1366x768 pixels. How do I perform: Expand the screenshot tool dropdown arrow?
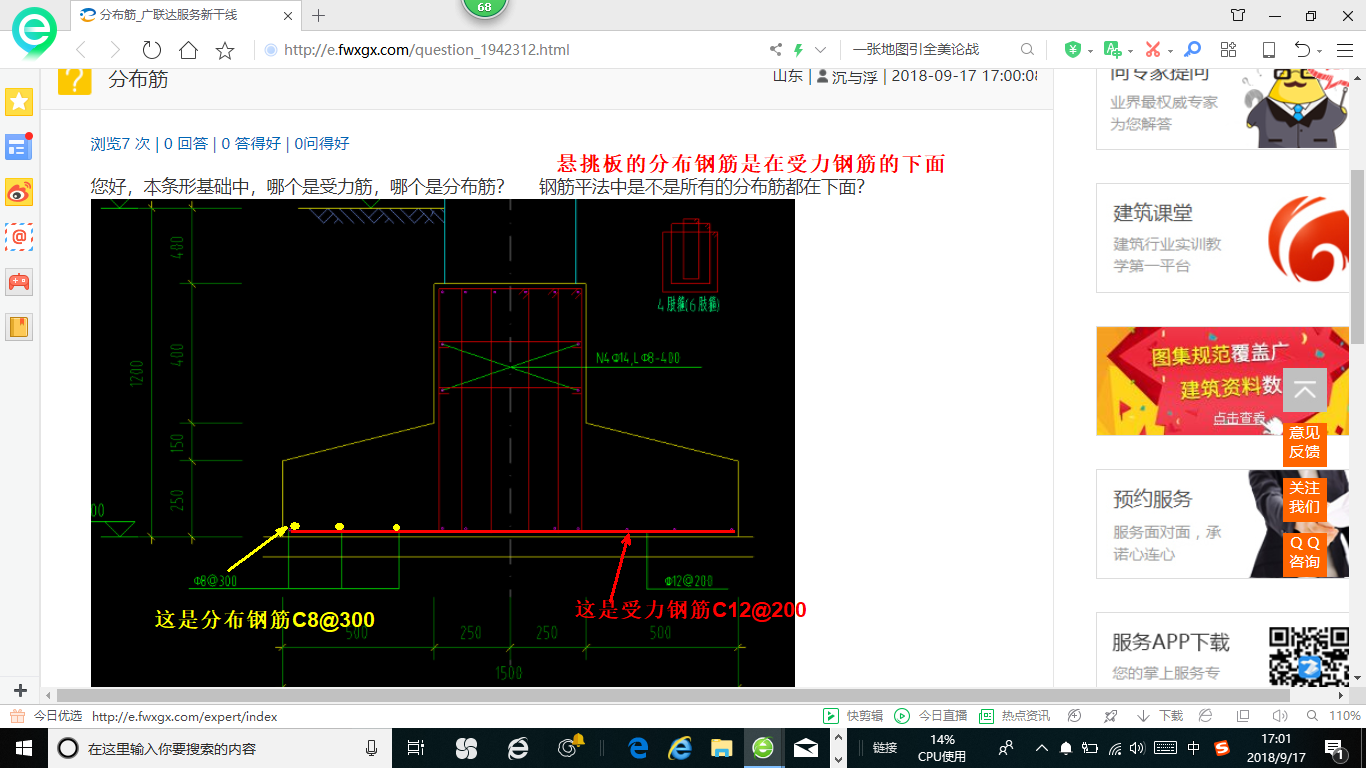pos(1170,50)
